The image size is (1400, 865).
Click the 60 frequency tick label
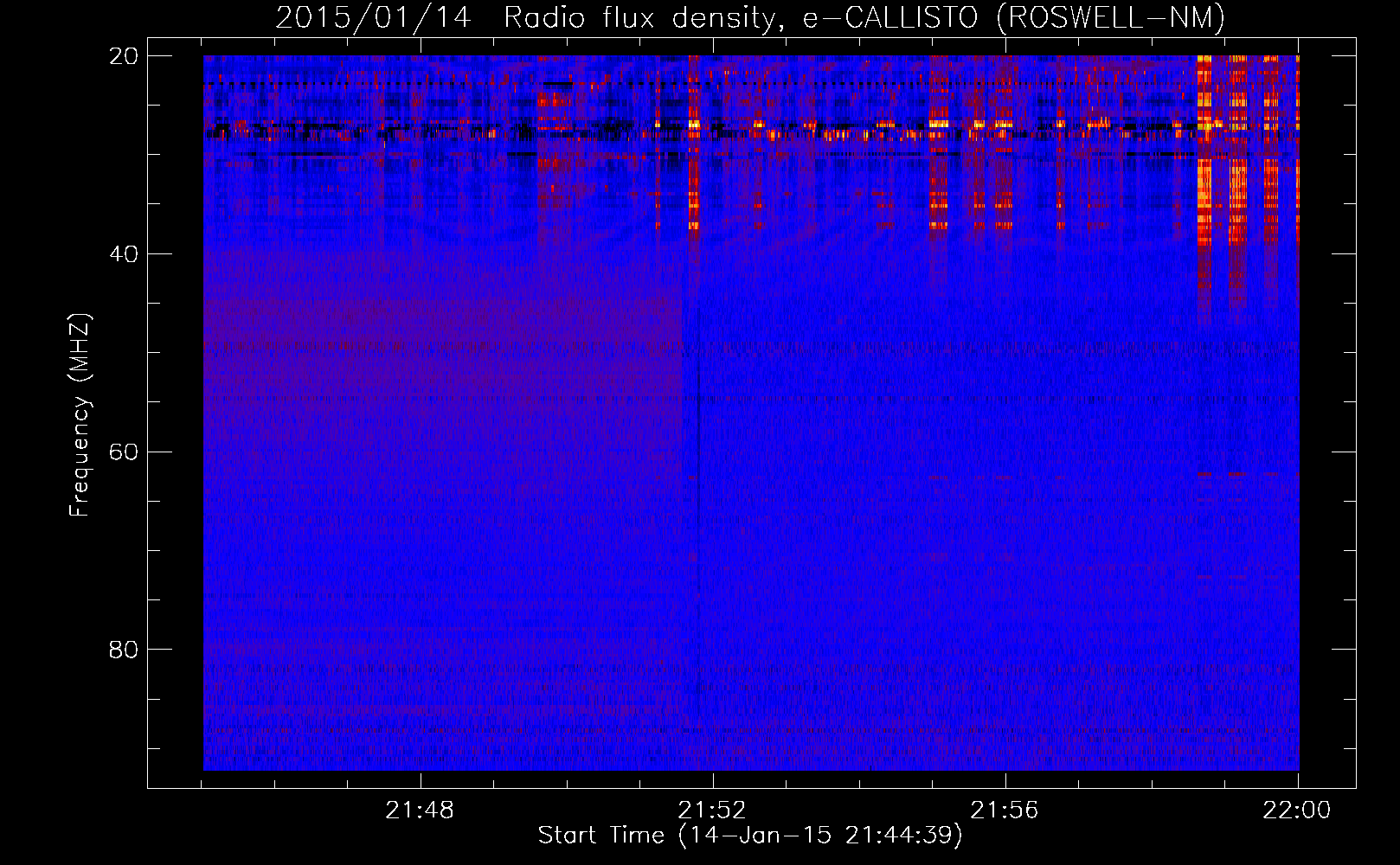(123, 452)
